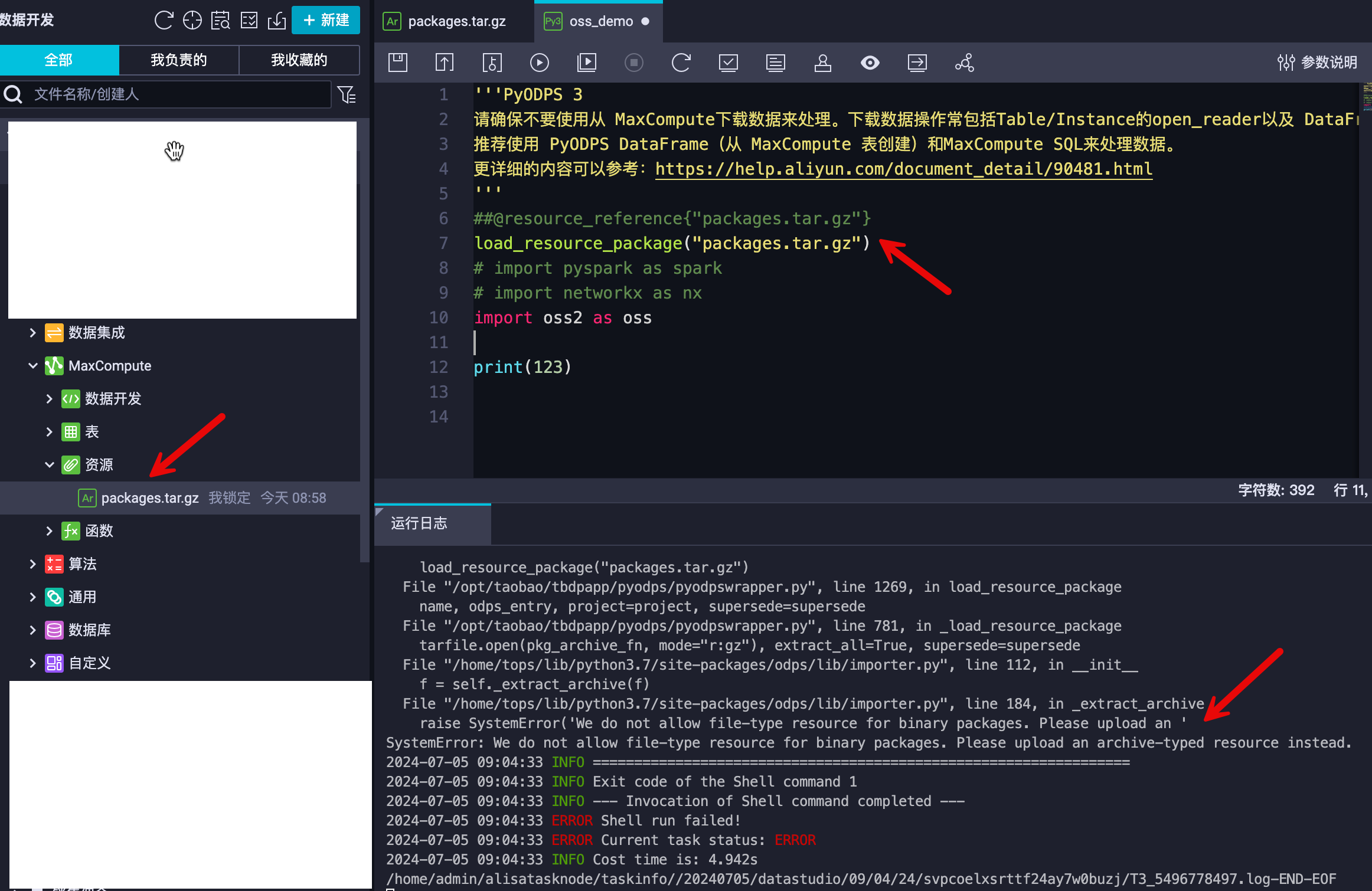Expand the 函数 folder
The width and height of the screenshot is (1372, 891).
50,531
